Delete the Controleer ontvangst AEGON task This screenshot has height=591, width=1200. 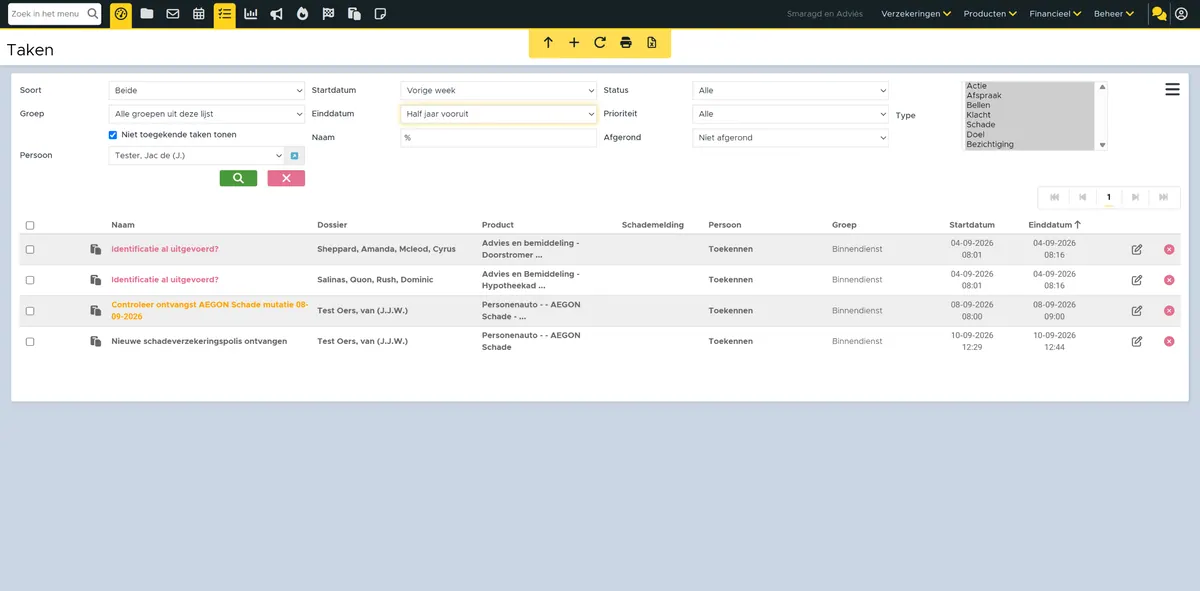pyautogui.click(x=1169, y=311)
